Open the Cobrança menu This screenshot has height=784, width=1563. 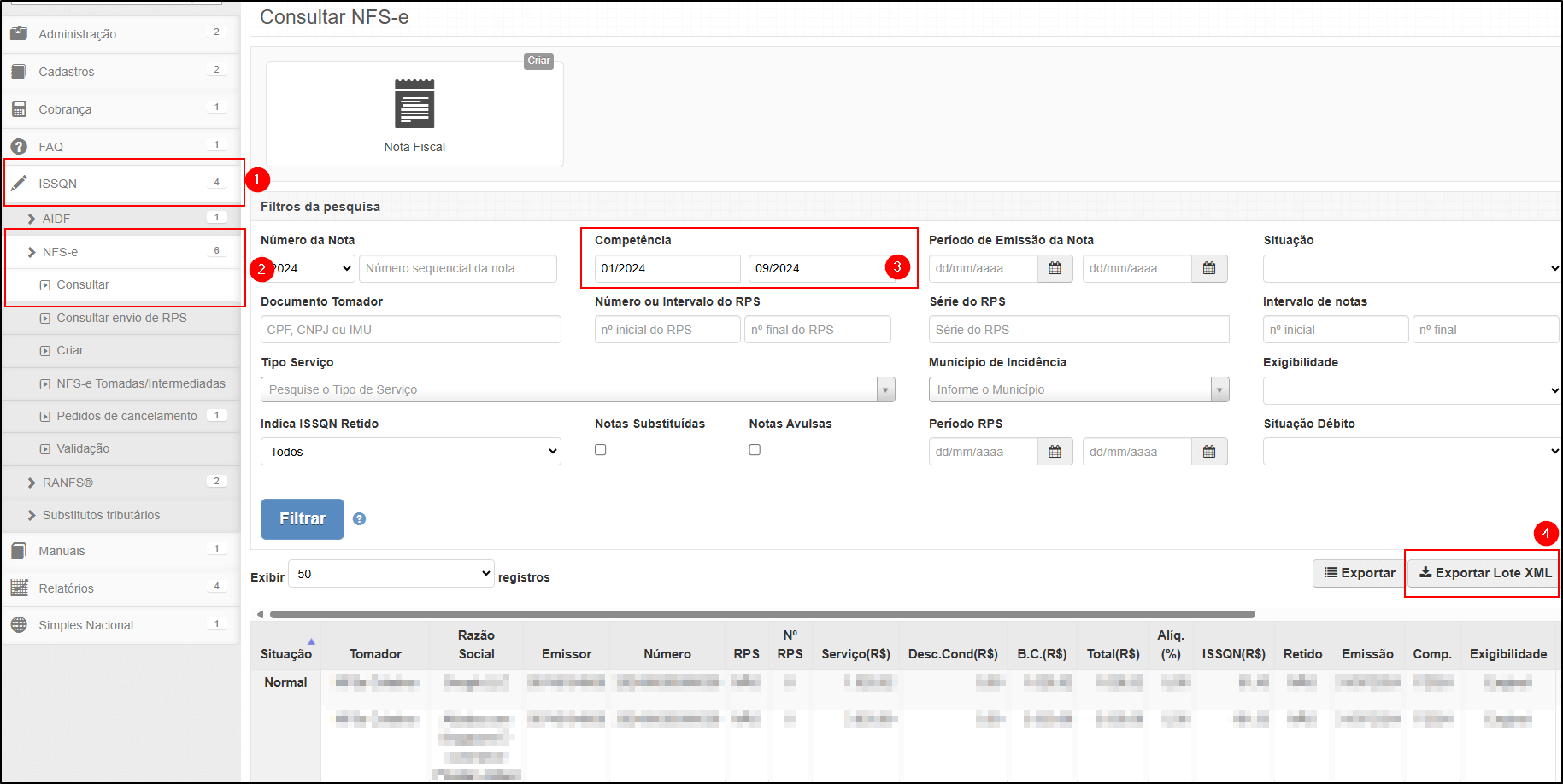(121, 109)
